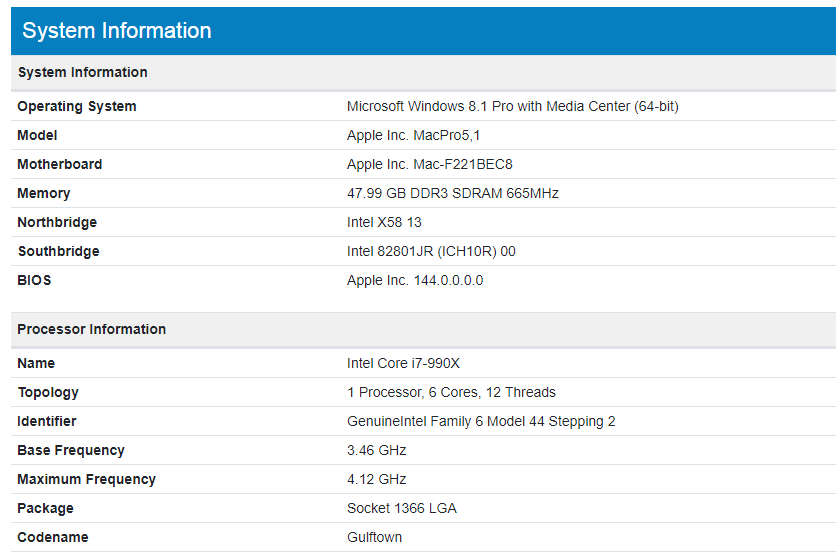Click the Socket 1366 LGA package value
This screenshot has height=556, width=836.
coord(401,508)
